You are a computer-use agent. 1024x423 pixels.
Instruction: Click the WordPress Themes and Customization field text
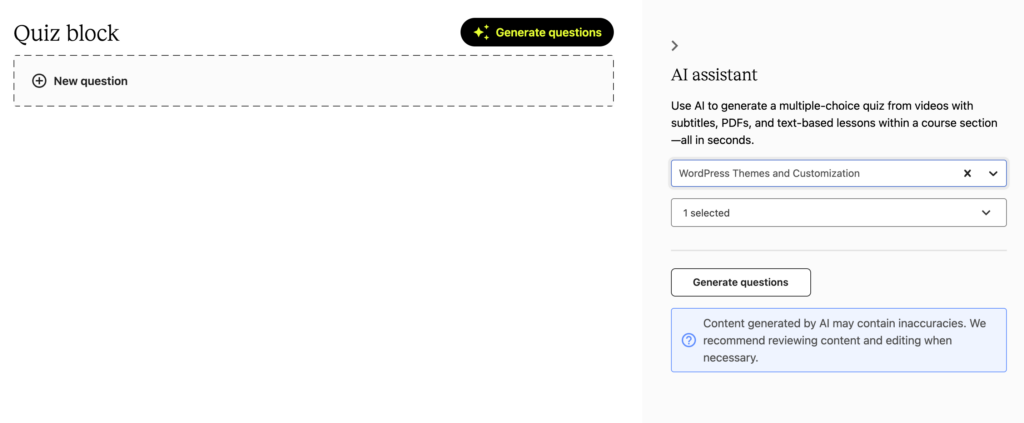click(769, 174)
